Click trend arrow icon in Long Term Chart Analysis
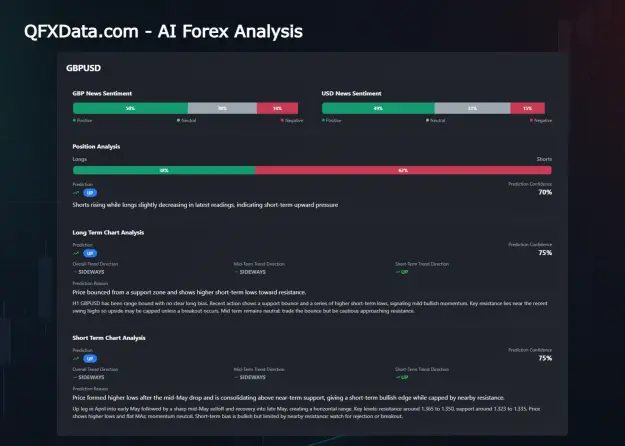 (76, 253)
